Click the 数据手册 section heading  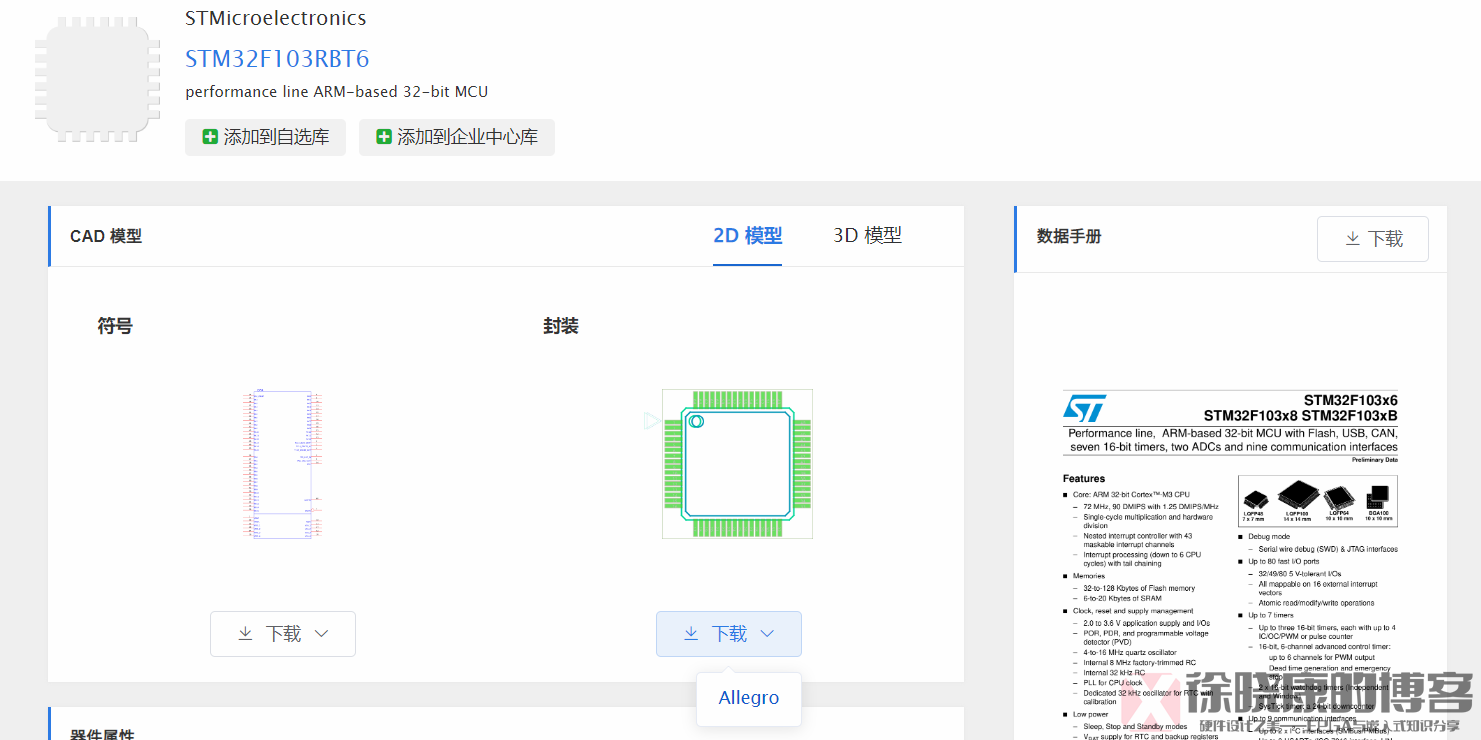tap(1069, 237)
